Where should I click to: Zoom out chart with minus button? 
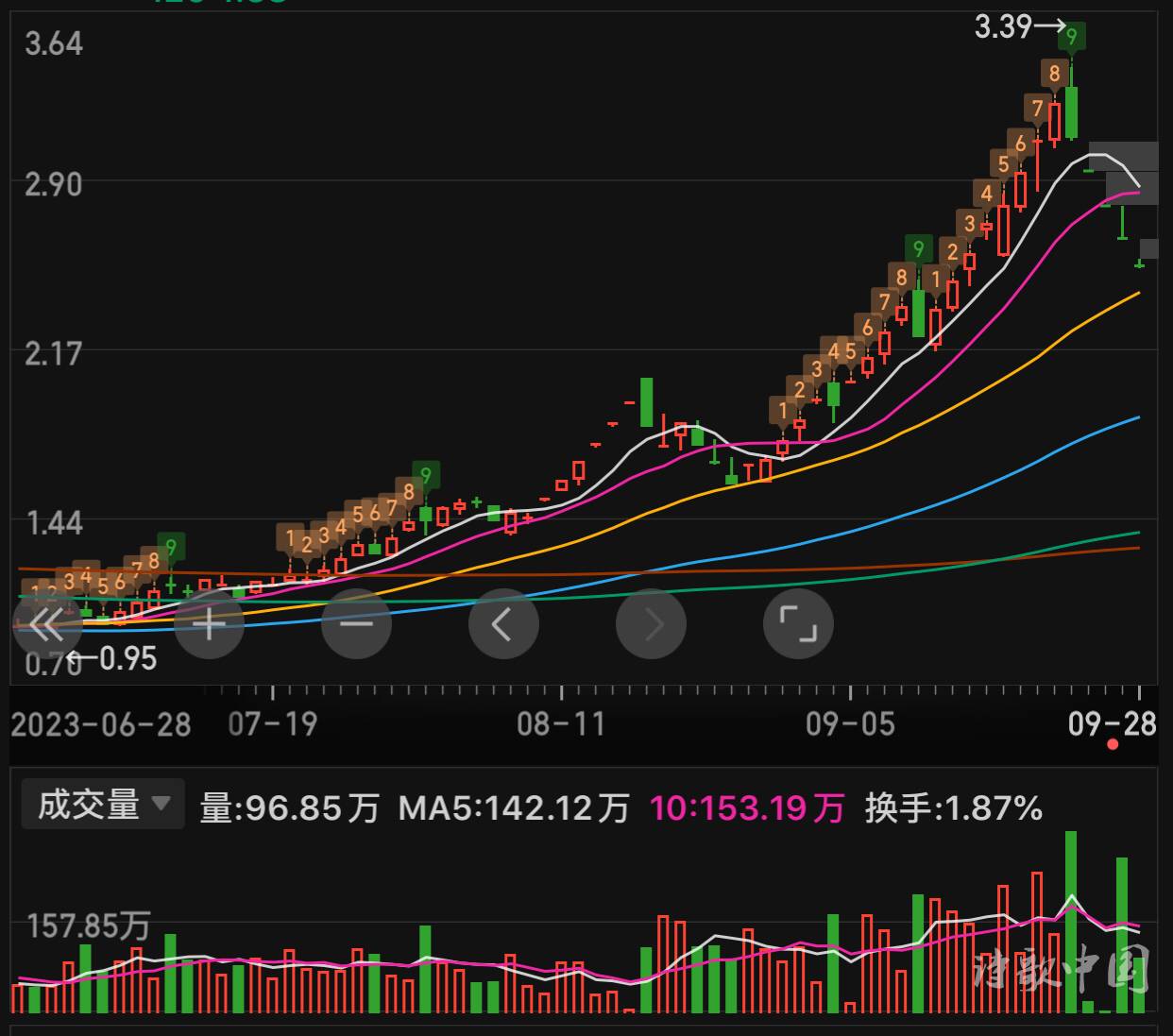356,623
